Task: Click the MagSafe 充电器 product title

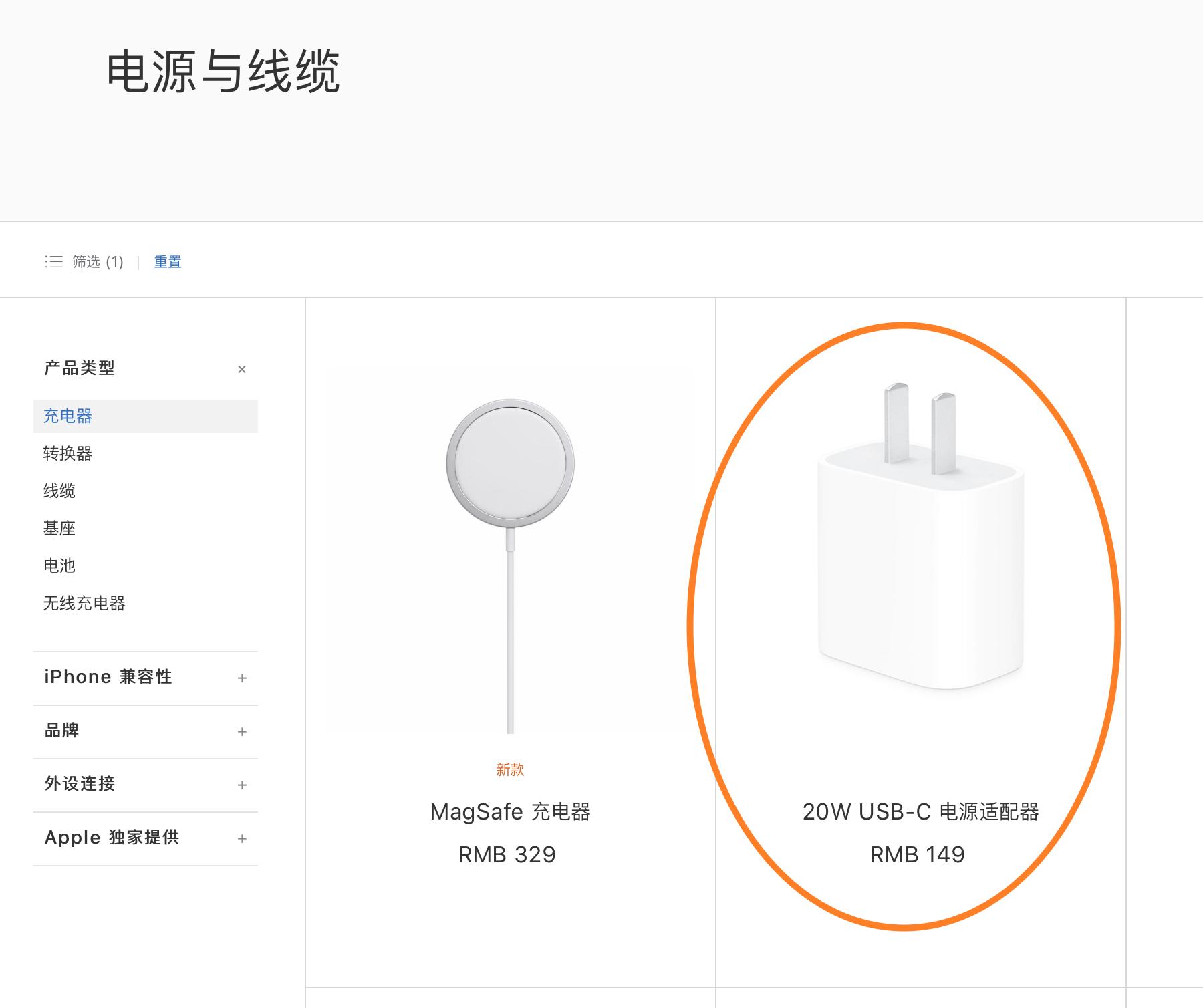Action: 510,812
